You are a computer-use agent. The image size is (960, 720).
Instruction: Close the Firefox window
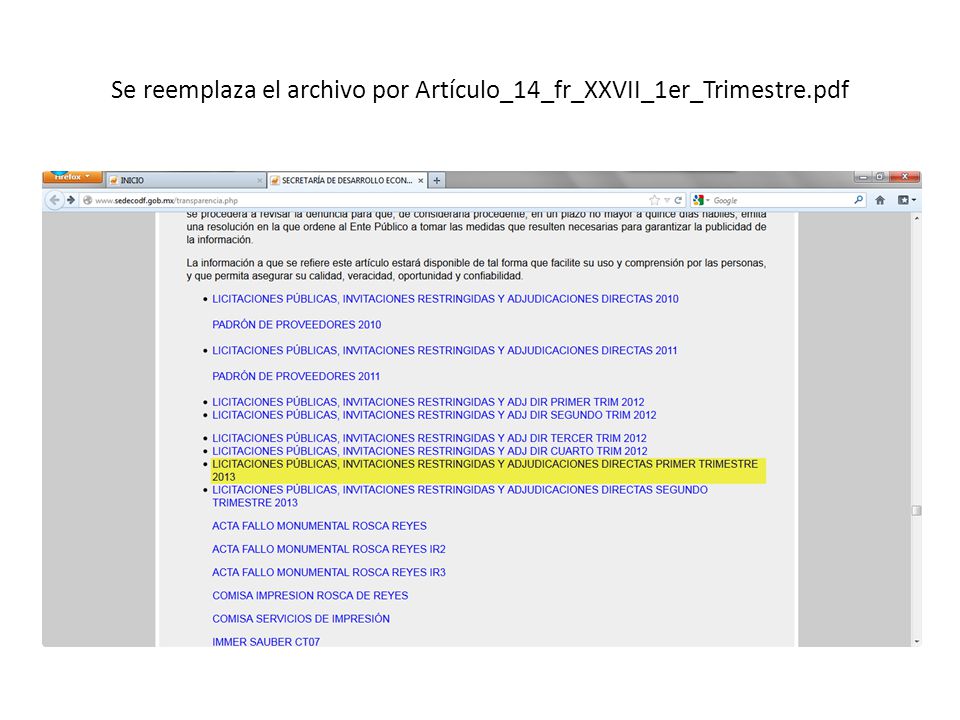click(x=904, y=177)
